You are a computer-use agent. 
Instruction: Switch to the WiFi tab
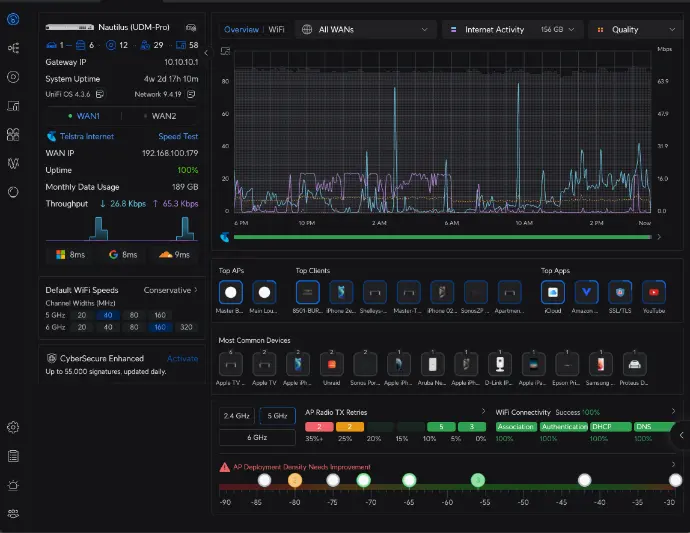pos(276,30)
